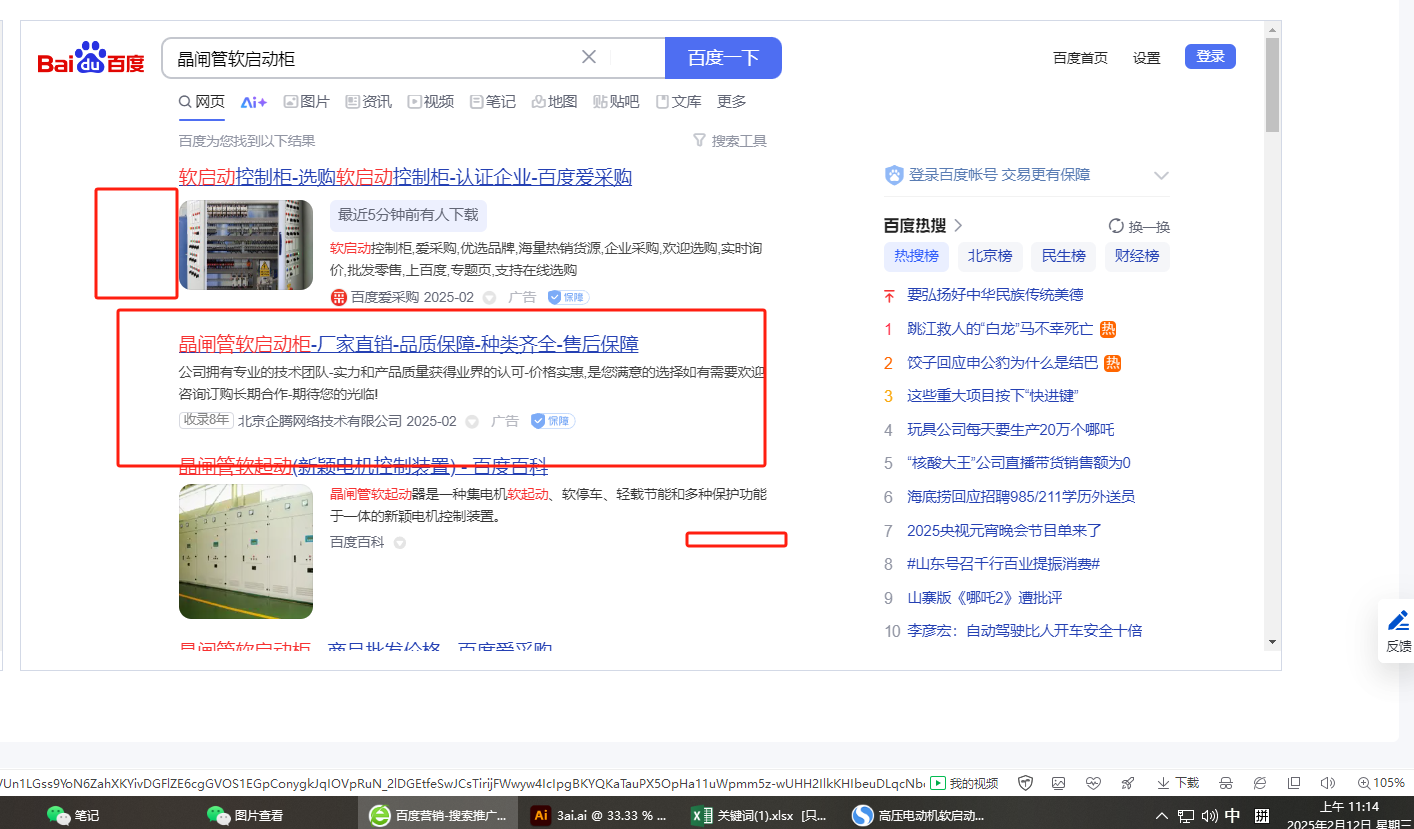Go to 百度首页 link
The image size is (1414, 829).
click(1080, 58)
